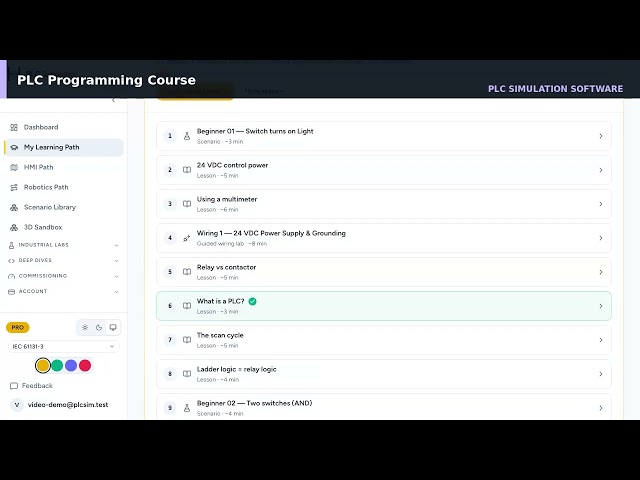This screenshot has width=640, height=480.
Task: Open the Using a multimeter lesson
Action: pos(384,204)
